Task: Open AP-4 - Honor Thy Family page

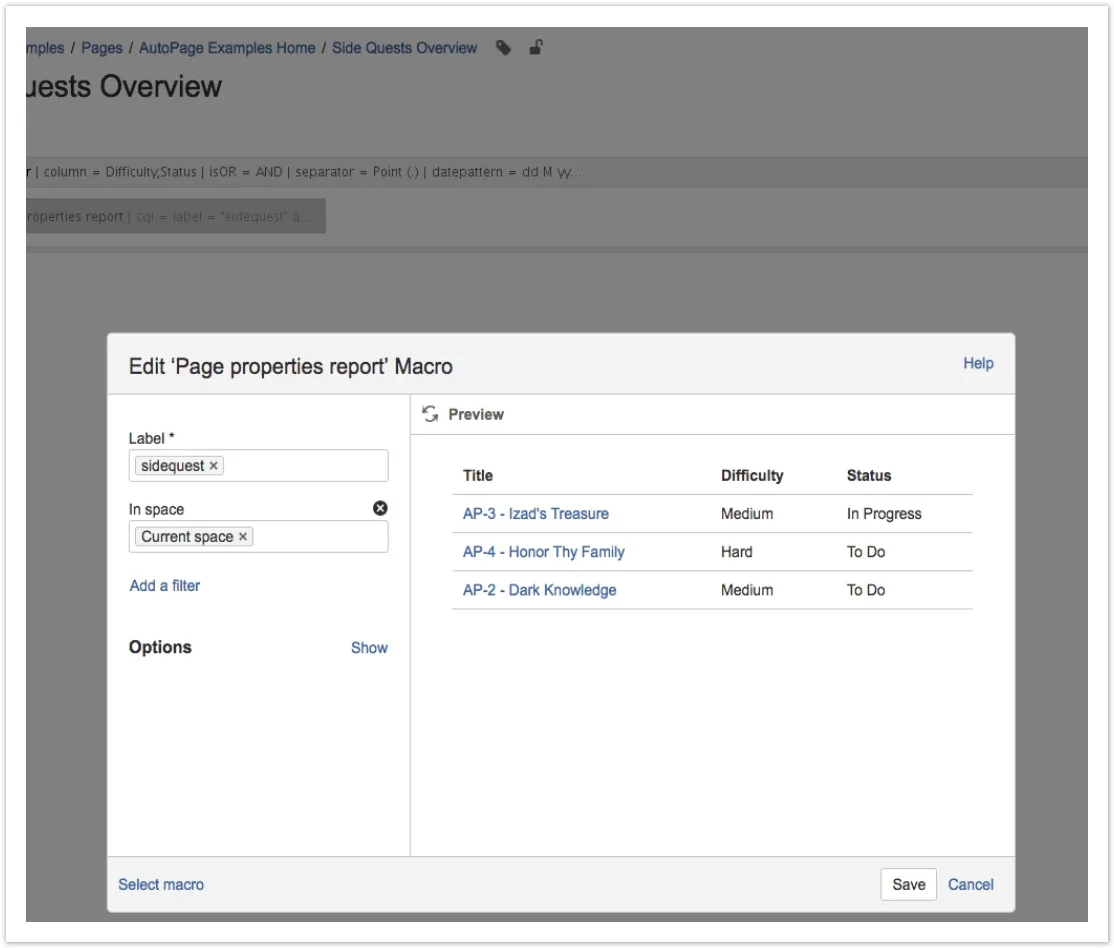Action: pos(543,552)
